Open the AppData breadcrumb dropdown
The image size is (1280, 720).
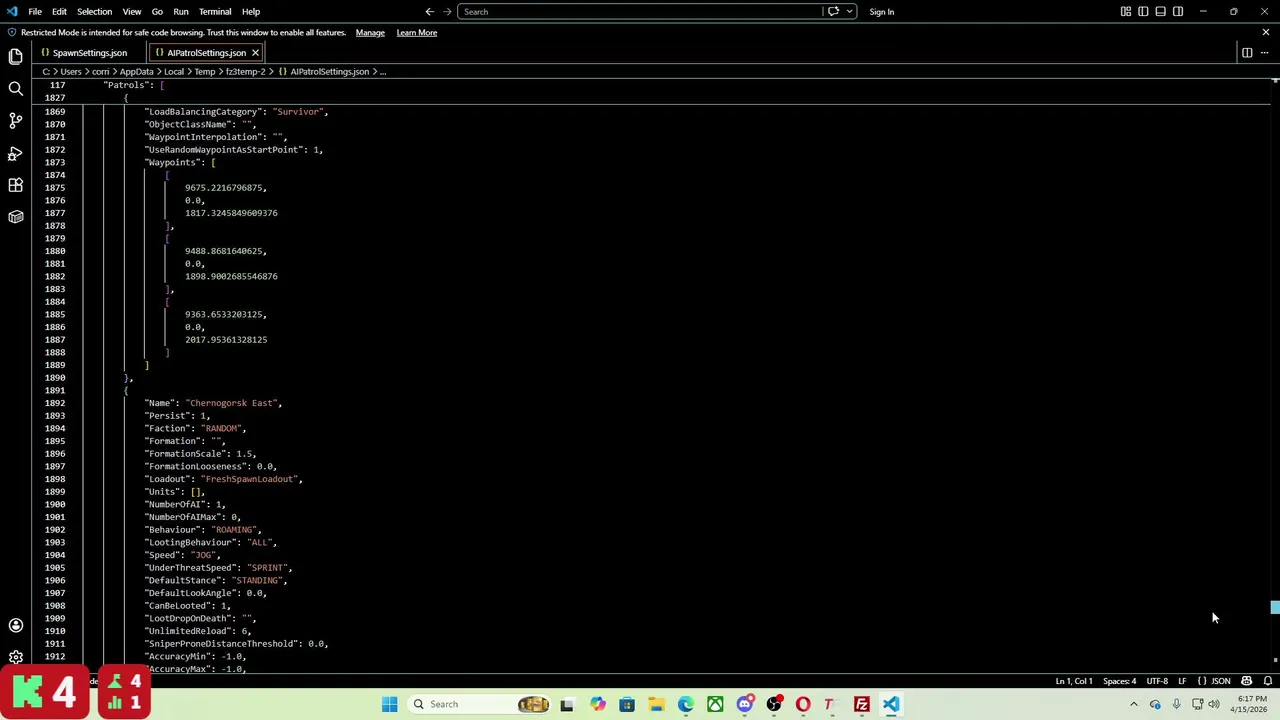136,72
